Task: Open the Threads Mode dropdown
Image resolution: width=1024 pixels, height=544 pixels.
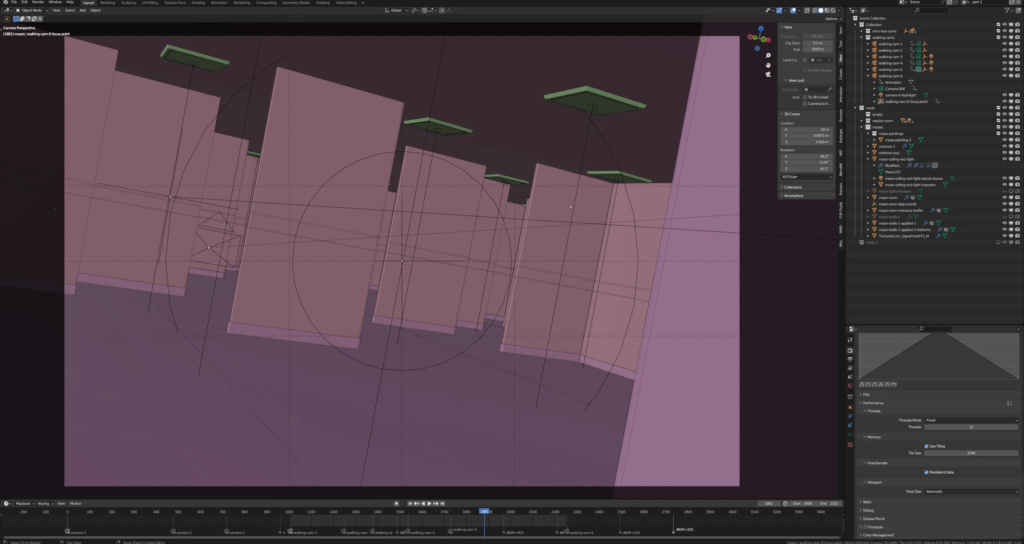Action: click(x=971, y=420)
